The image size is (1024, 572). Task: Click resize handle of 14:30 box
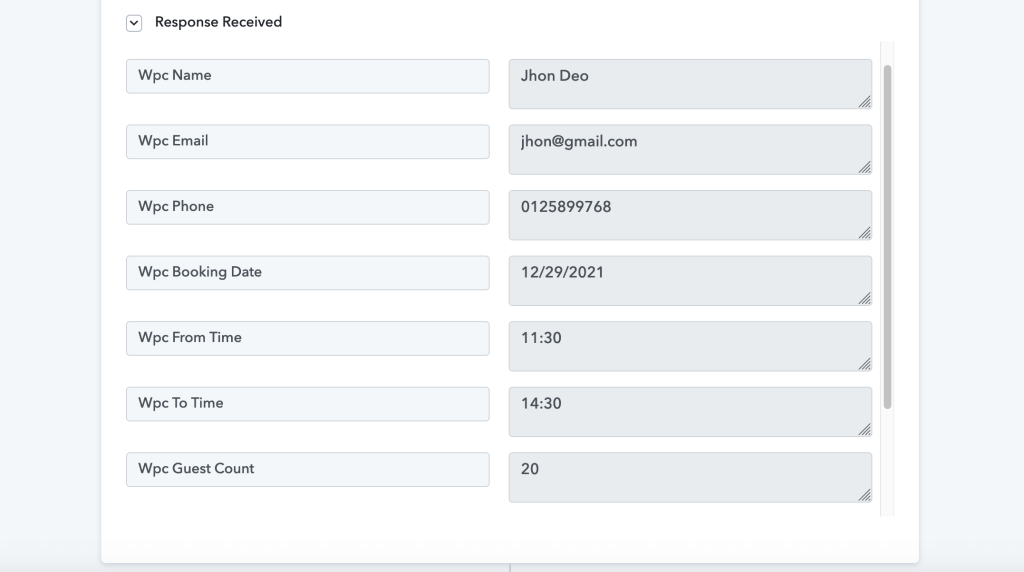click(865, 430)
